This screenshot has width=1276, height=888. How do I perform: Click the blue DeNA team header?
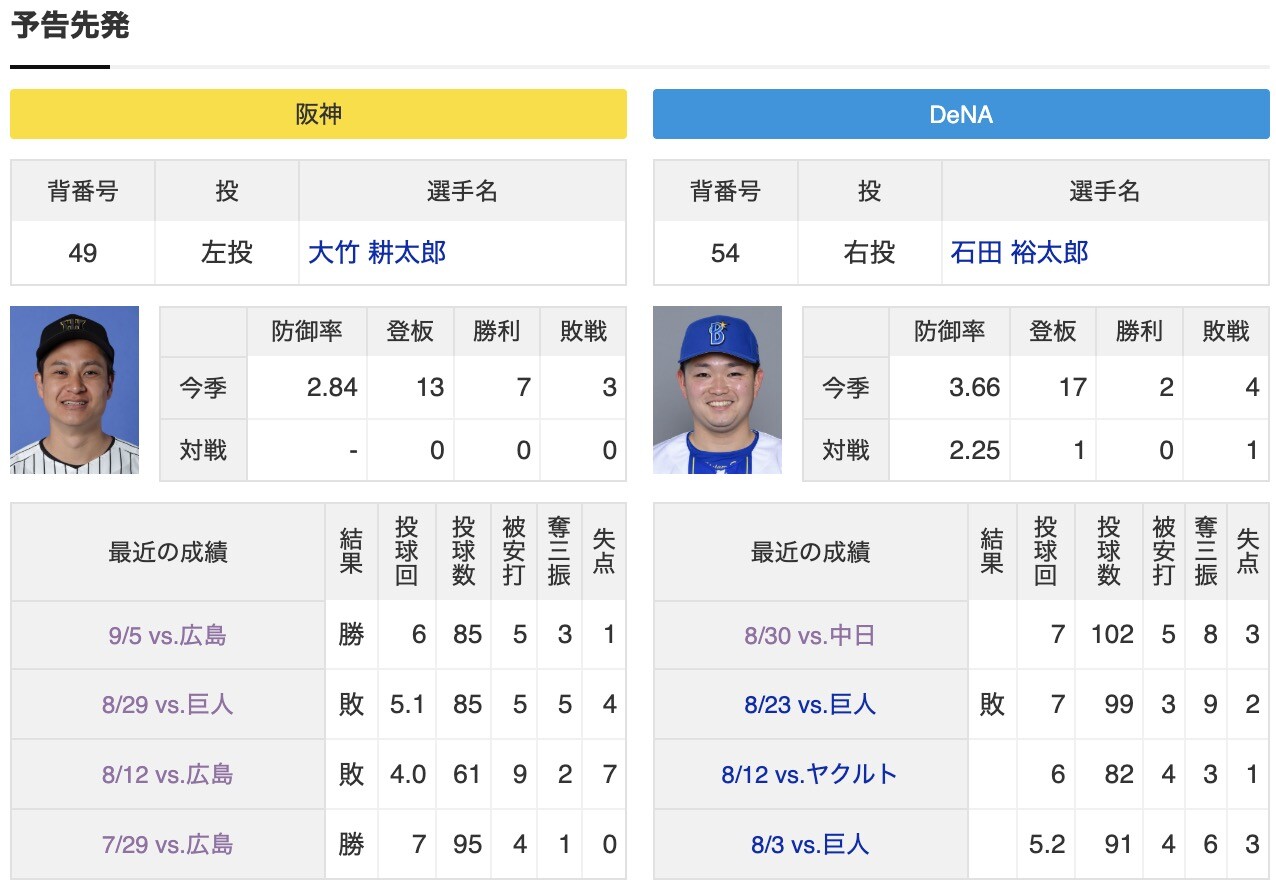[x=961, y=114]
